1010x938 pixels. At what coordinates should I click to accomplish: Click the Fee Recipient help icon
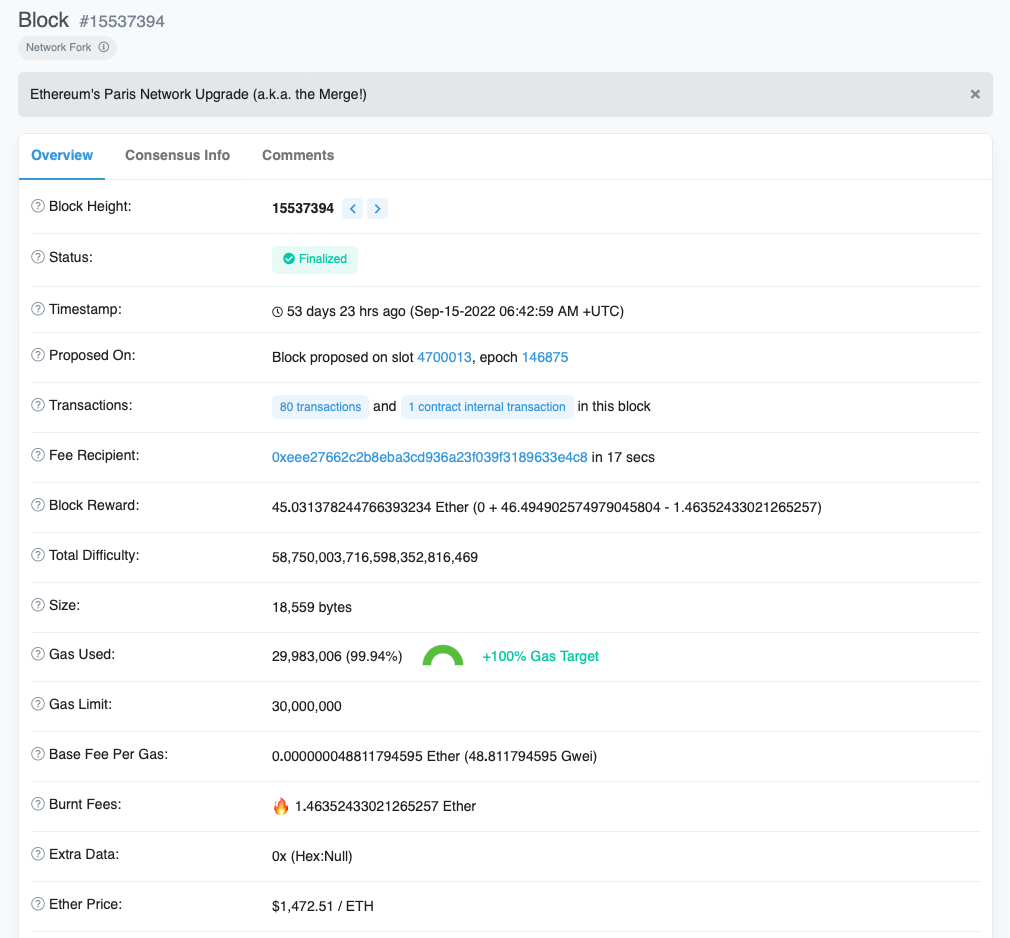pyautogui.click(x=38, y=455)
